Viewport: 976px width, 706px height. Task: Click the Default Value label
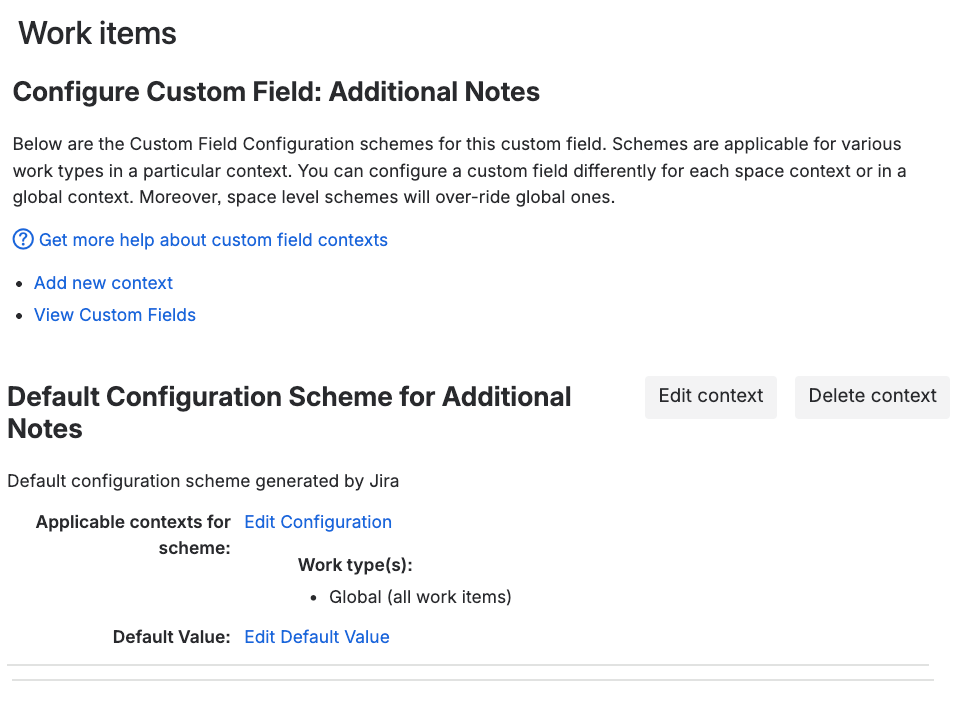(171, 637)
